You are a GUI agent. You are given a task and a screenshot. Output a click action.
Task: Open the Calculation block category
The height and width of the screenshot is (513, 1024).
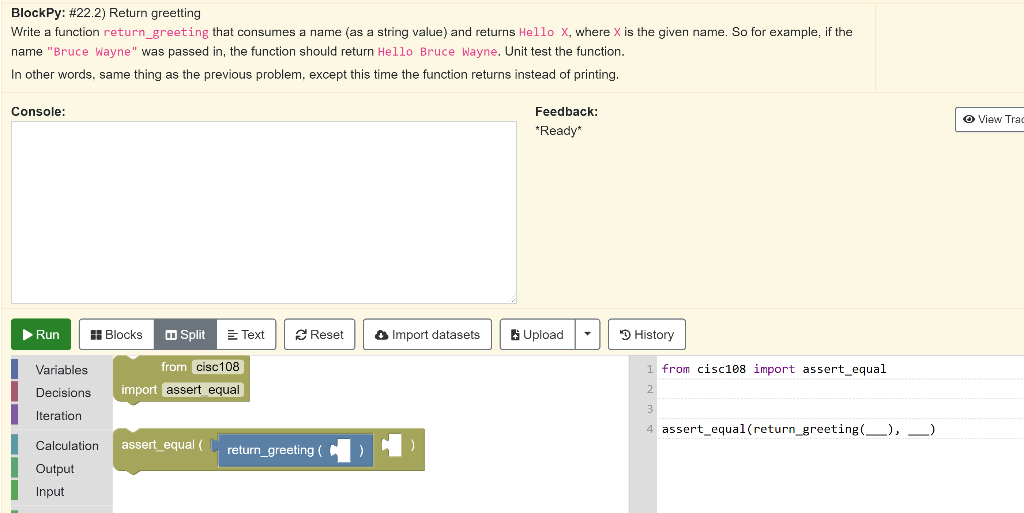(x=67, y=446)
